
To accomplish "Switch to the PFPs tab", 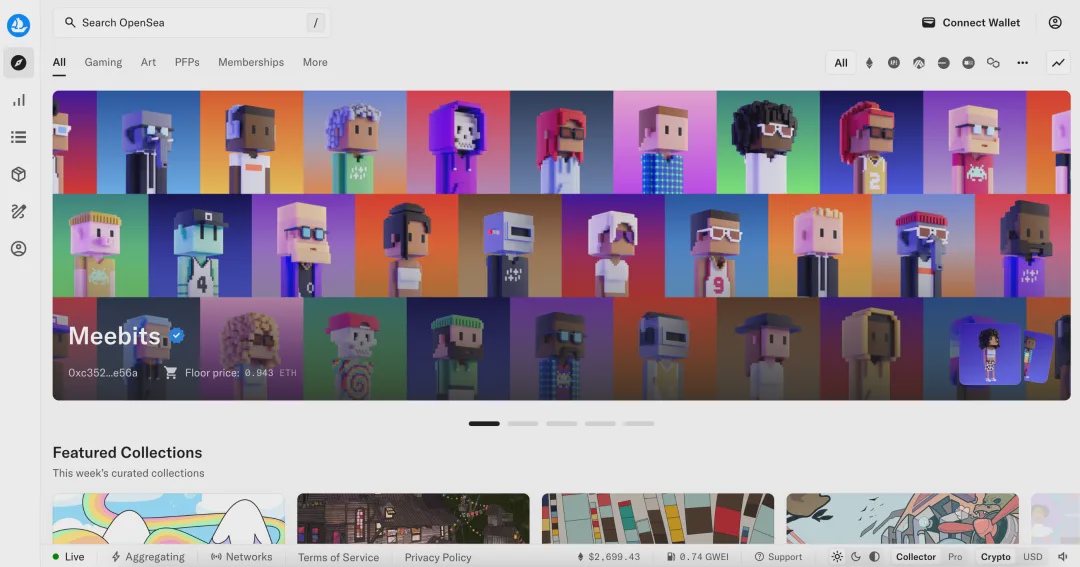I will point(187,62).
